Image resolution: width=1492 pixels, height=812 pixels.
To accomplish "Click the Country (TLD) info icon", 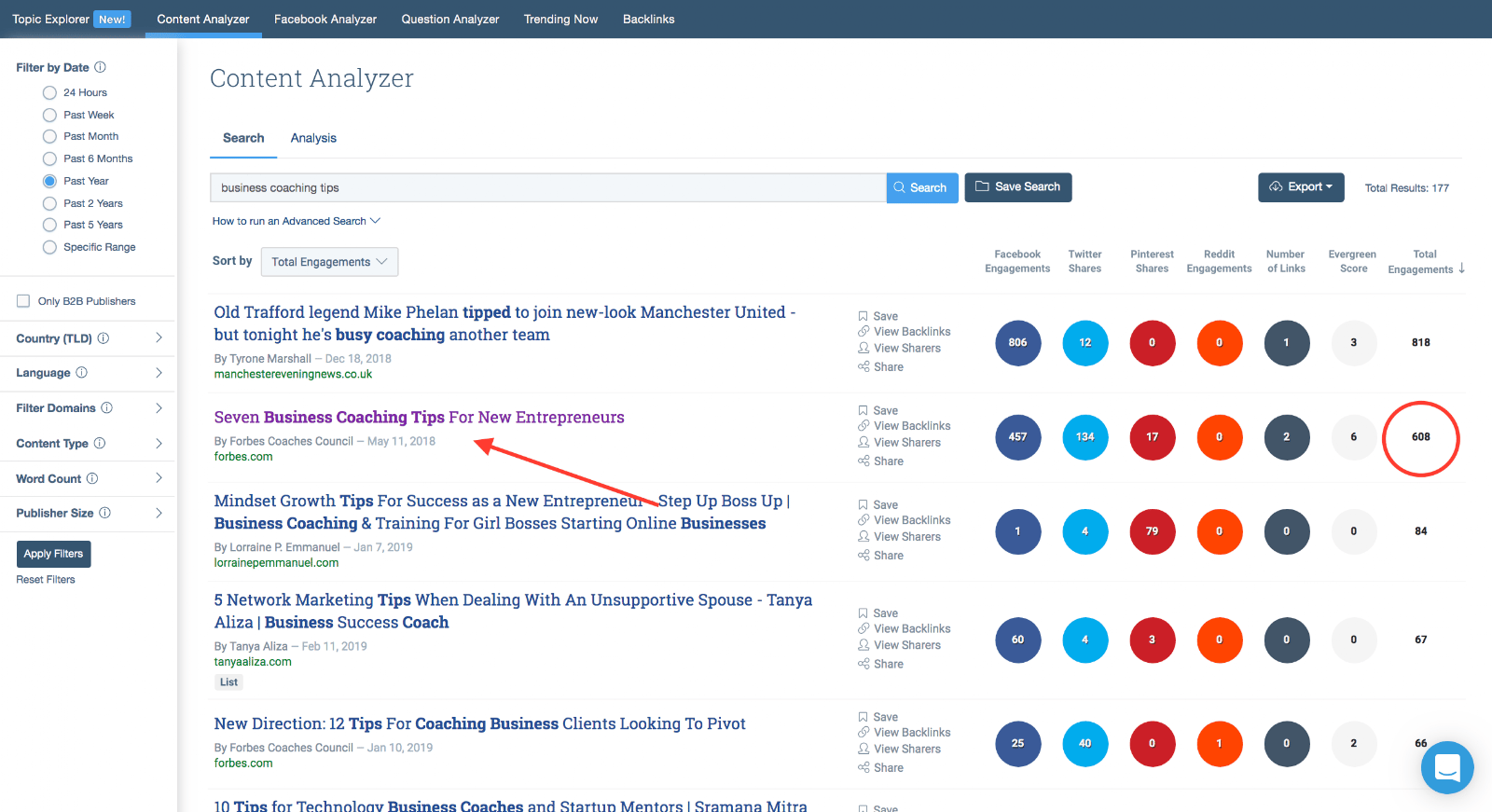I will point(104,338).
